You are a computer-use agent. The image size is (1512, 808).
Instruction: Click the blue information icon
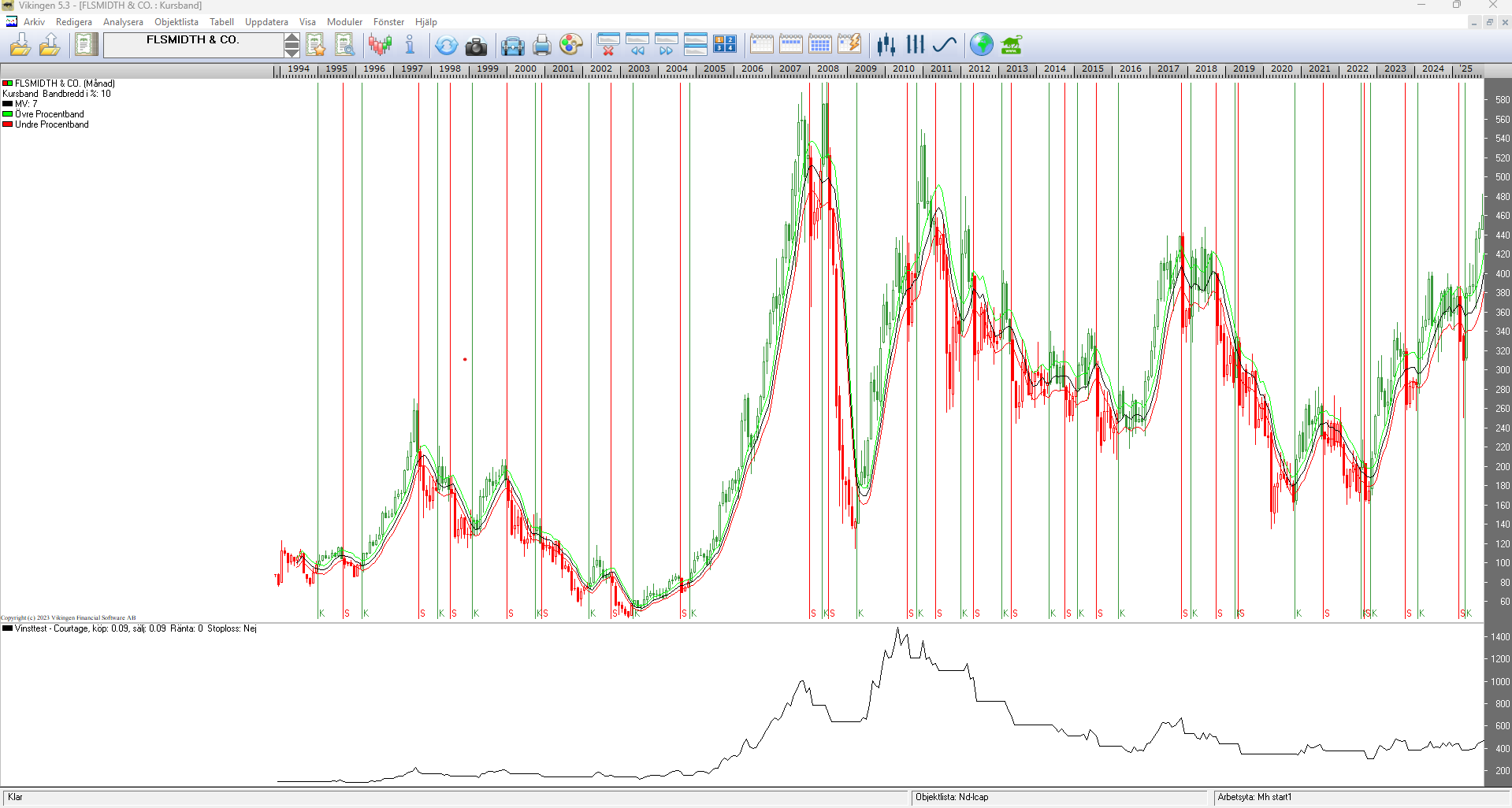[x=410, y=45]
